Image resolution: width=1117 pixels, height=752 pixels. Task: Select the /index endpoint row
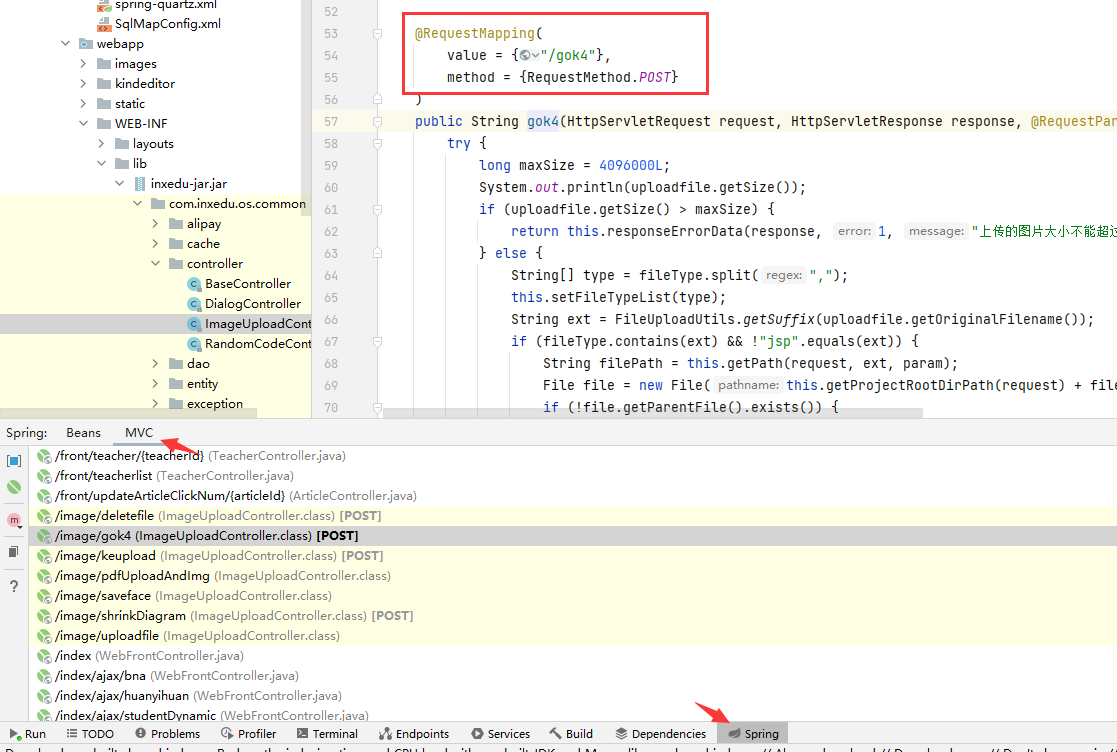[x=573, y=656]
